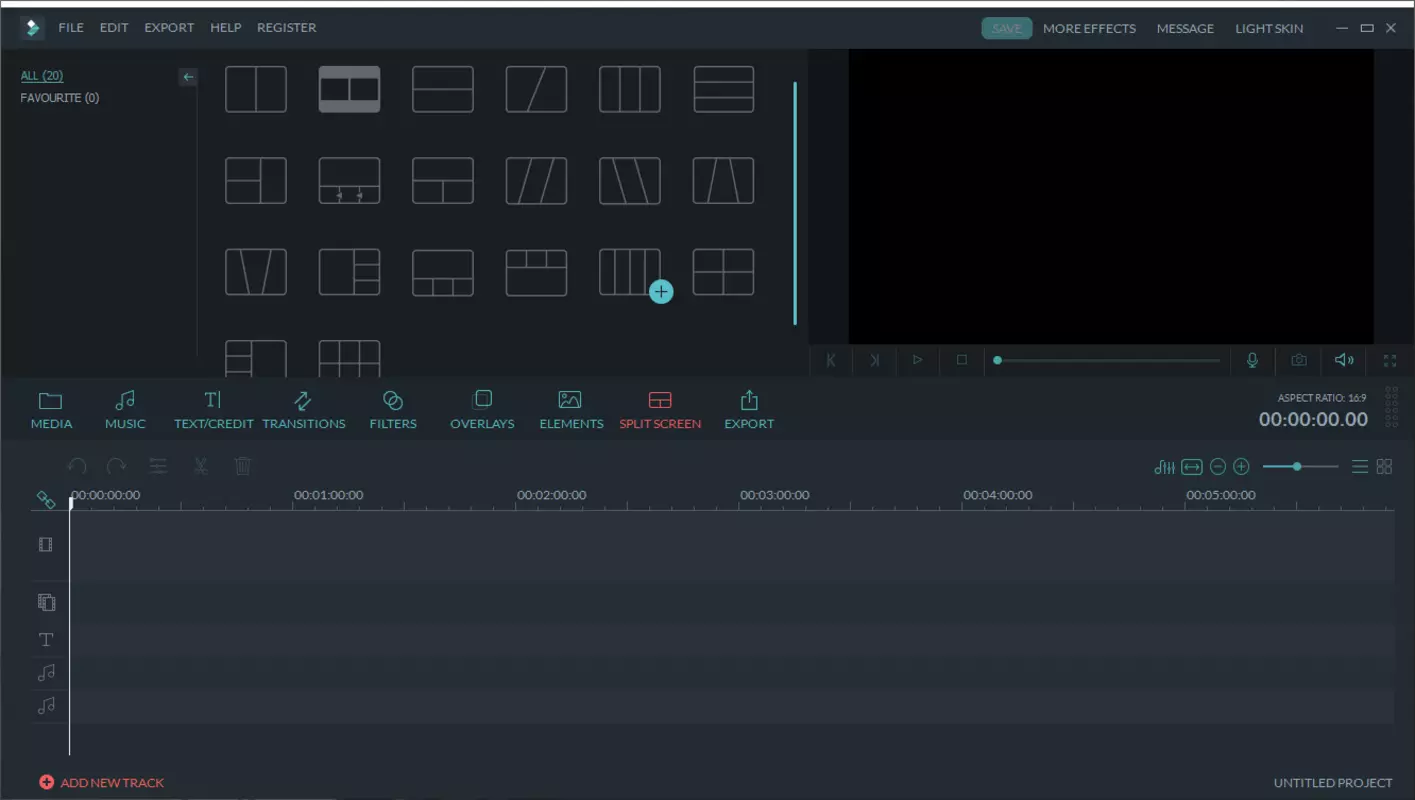Image resolution: width=1415 pixels, height=800 pixels.
Task: Open the Help menu
Action: coord(226,28)
